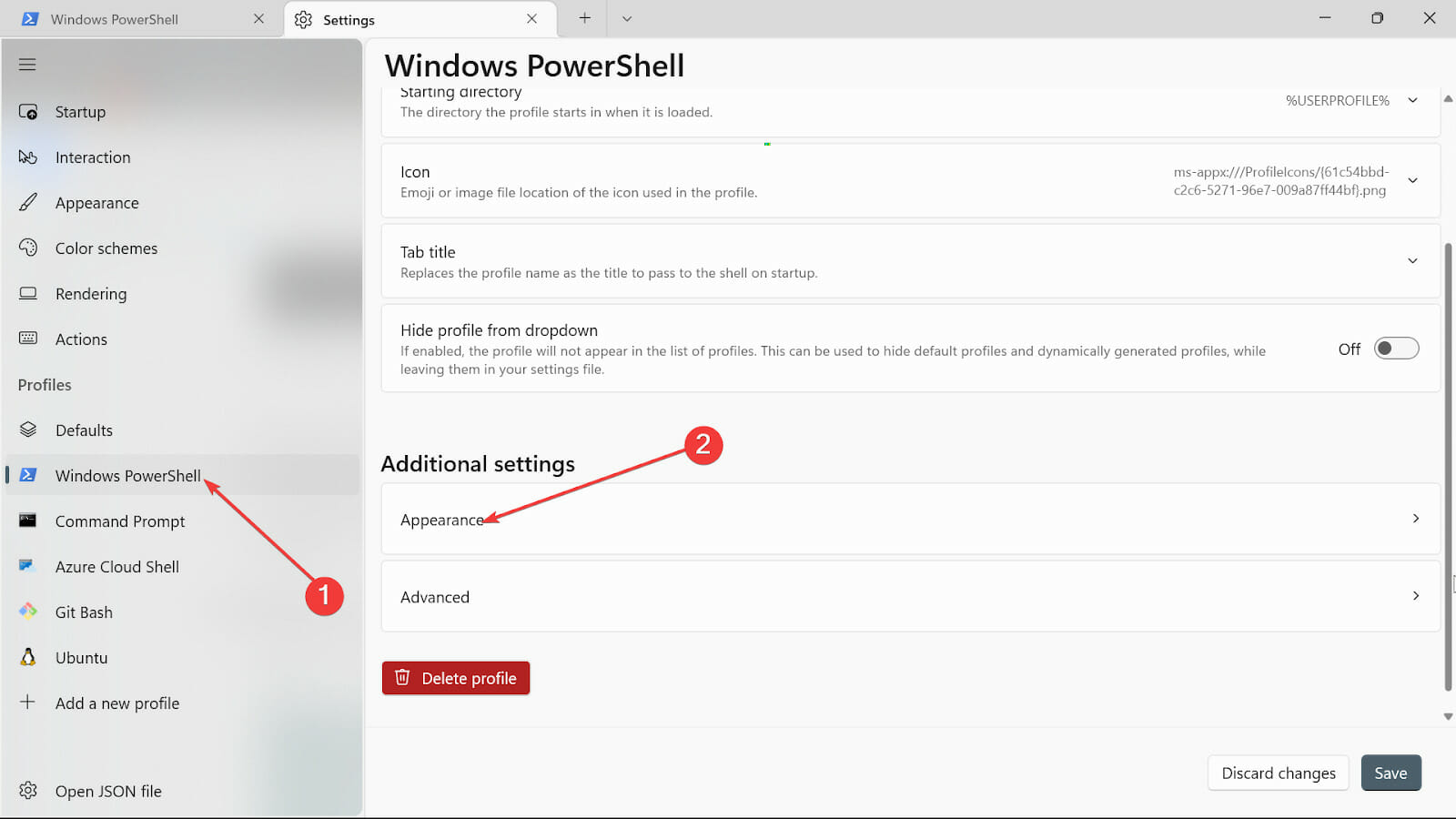Click the Interaction sidebar icon
Viewport: 1456px width, 819px height.
pos(28,157)
